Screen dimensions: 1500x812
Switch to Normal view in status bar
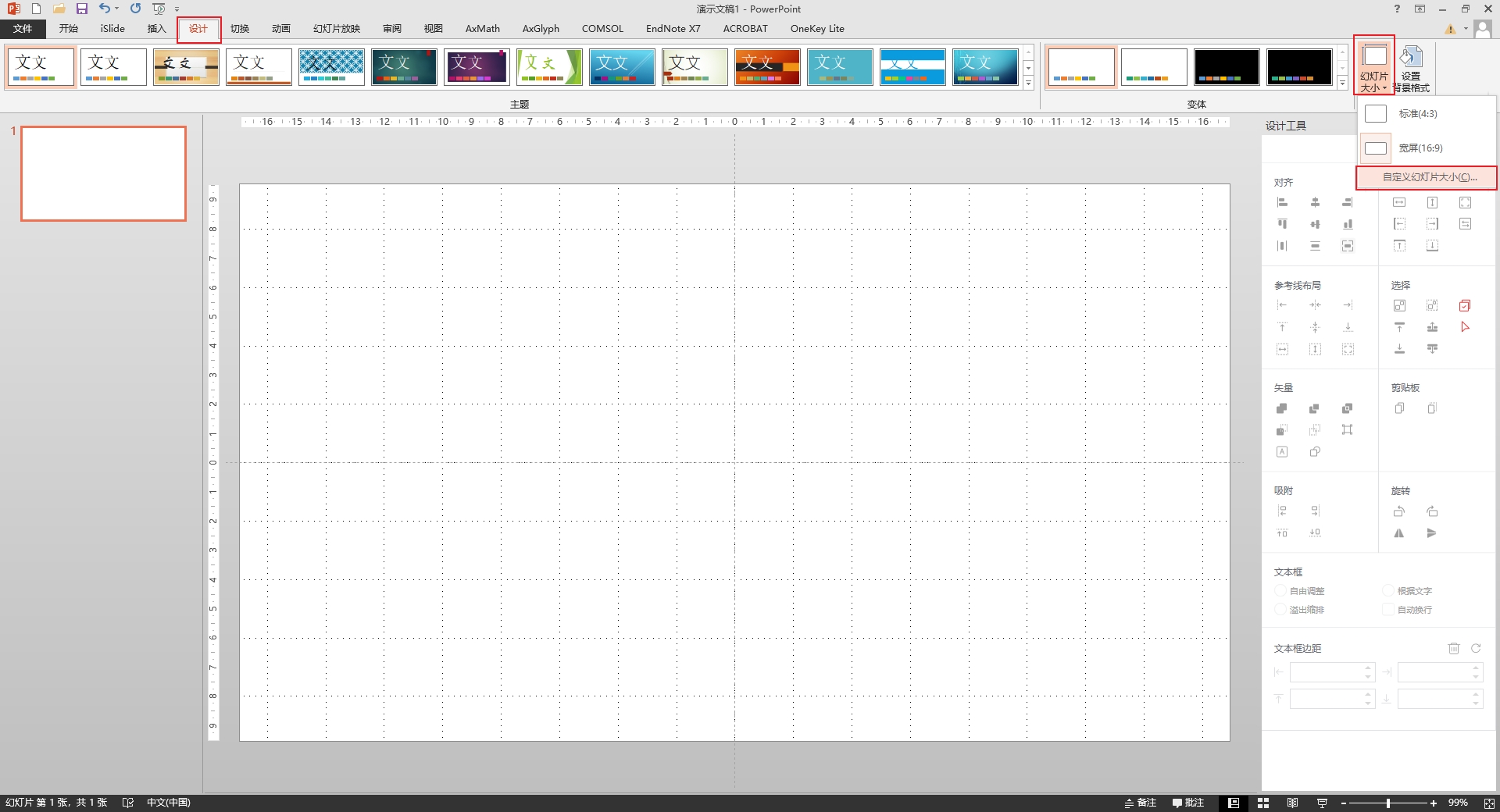click(x=1234, y=803)
